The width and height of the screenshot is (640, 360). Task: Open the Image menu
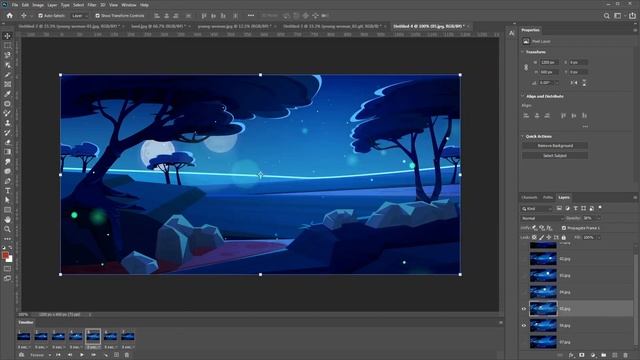[x=38, y=5]
